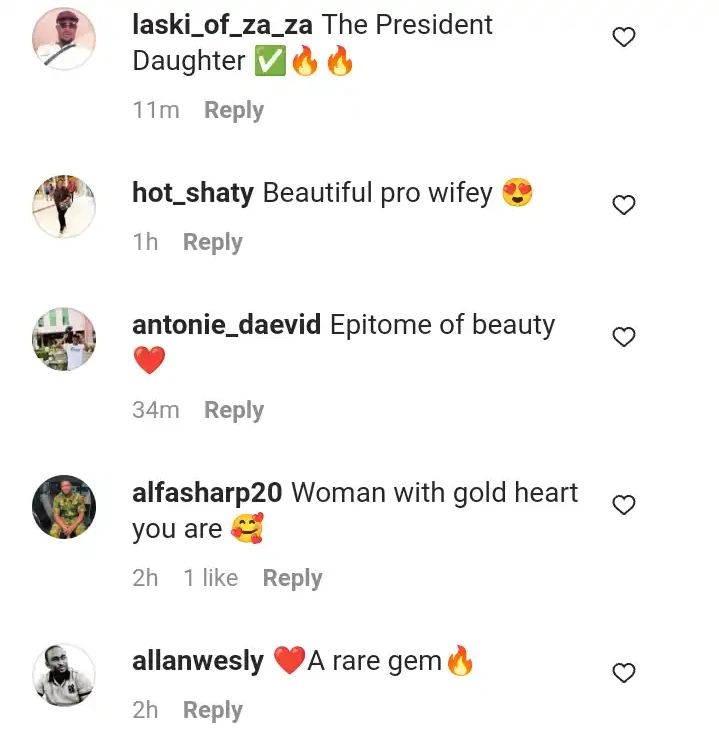Open hot_shaty's profile avatar
Viewport: 719px width, 730px height.
tap(64, 206)
